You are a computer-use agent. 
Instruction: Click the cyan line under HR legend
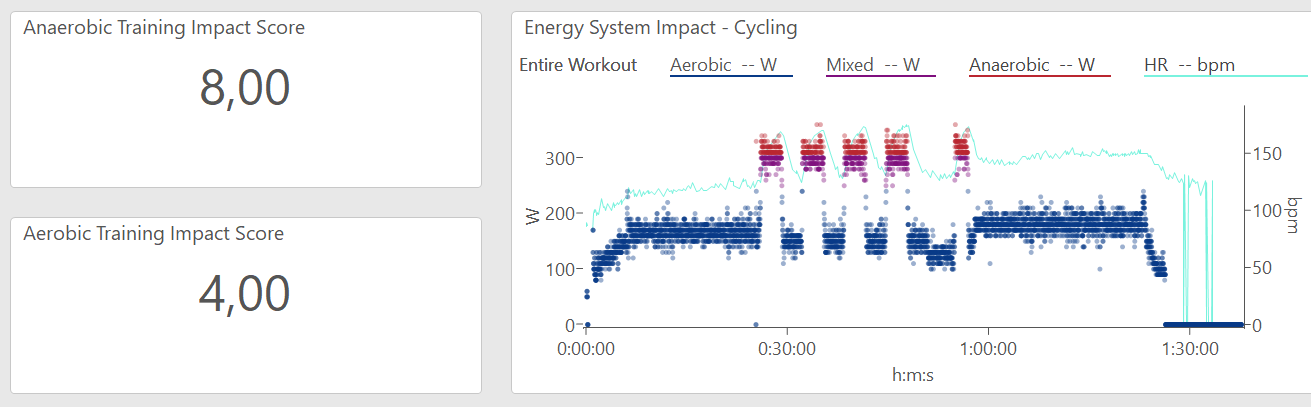point(1226,76)
